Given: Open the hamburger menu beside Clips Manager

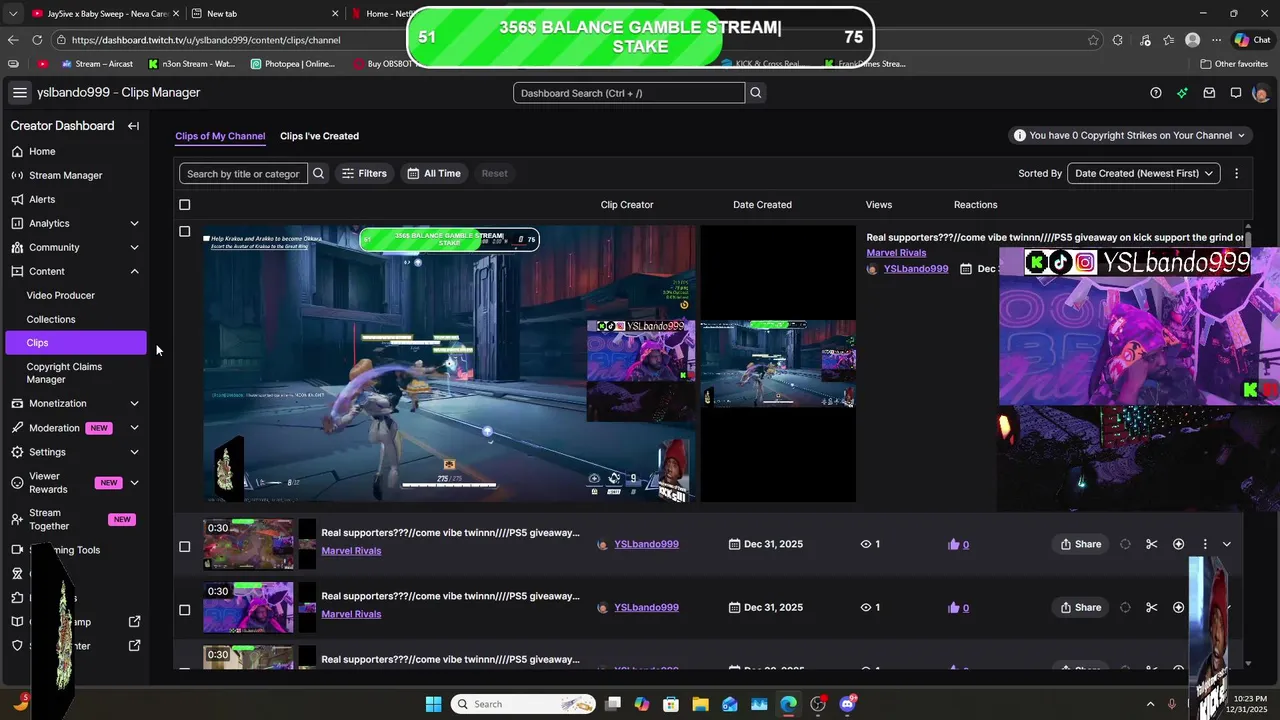Looking at the screenshot, I should click(x=19, y=92).
